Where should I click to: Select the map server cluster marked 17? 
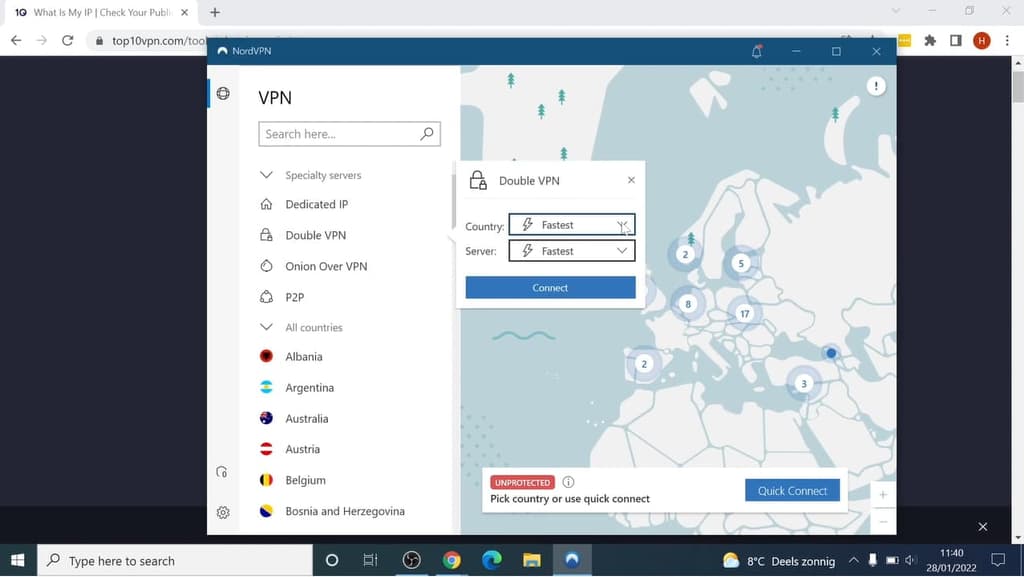point(744,314)
